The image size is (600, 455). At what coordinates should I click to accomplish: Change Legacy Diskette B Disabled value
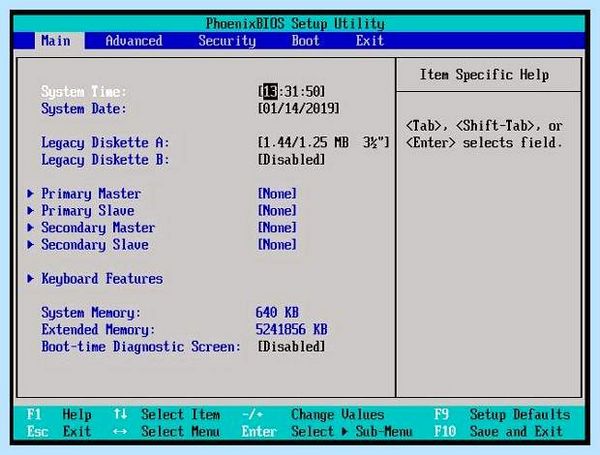click(291, 160)
